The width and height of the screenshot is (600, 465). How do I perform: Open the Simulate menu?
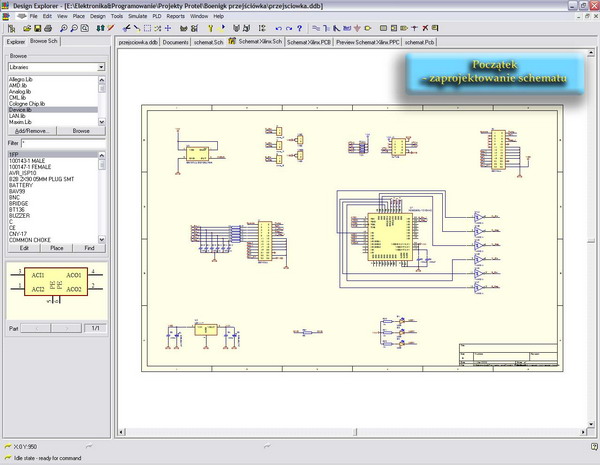click(x=138, y=16)
